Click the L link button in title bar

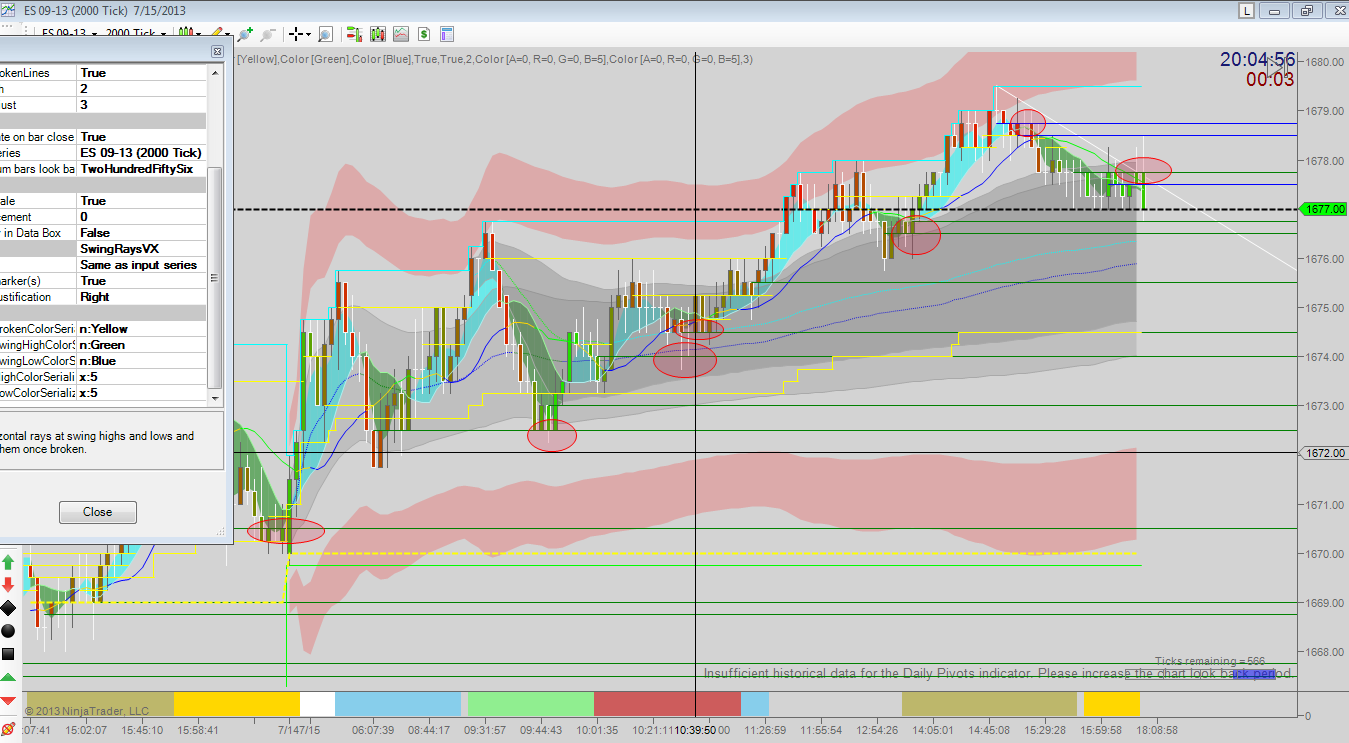[x=1246, y=11]
